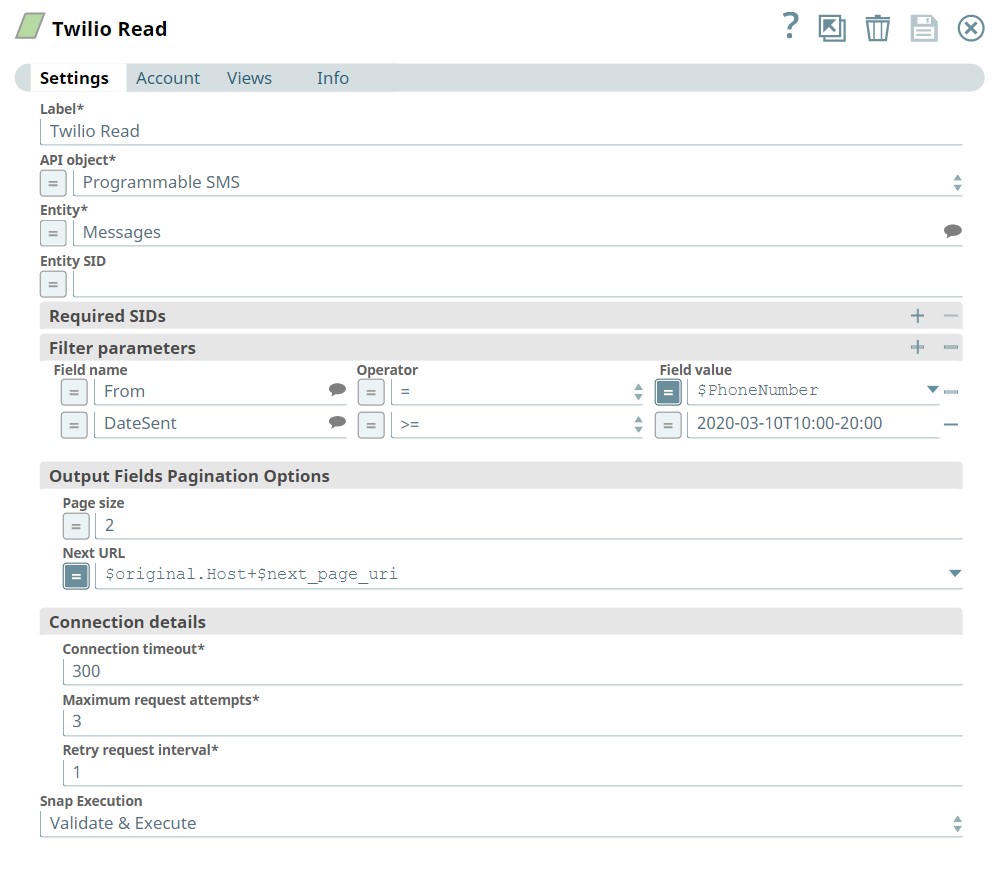Toggle expression for API object

click(53, 183)
